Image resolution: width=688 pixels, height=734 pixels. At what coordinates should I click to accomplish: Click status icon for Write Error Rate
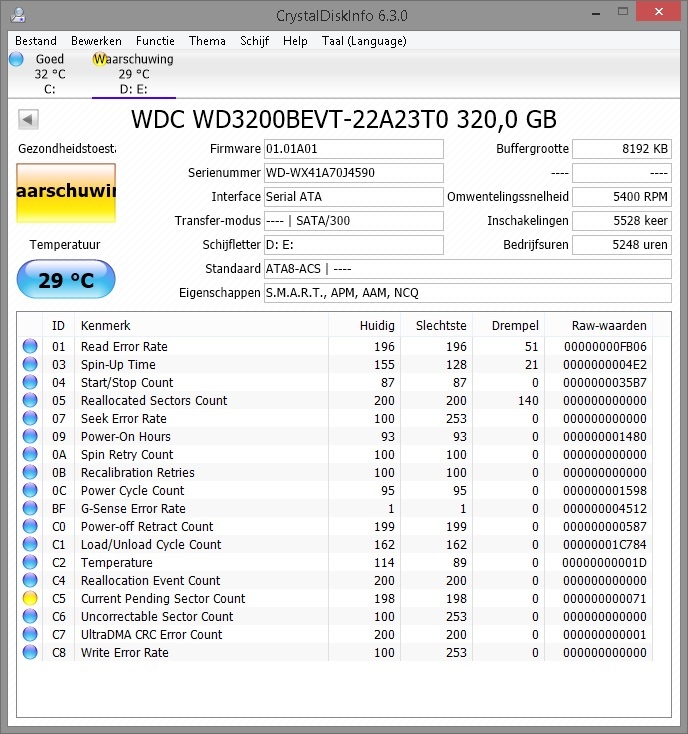pos(30,653)
